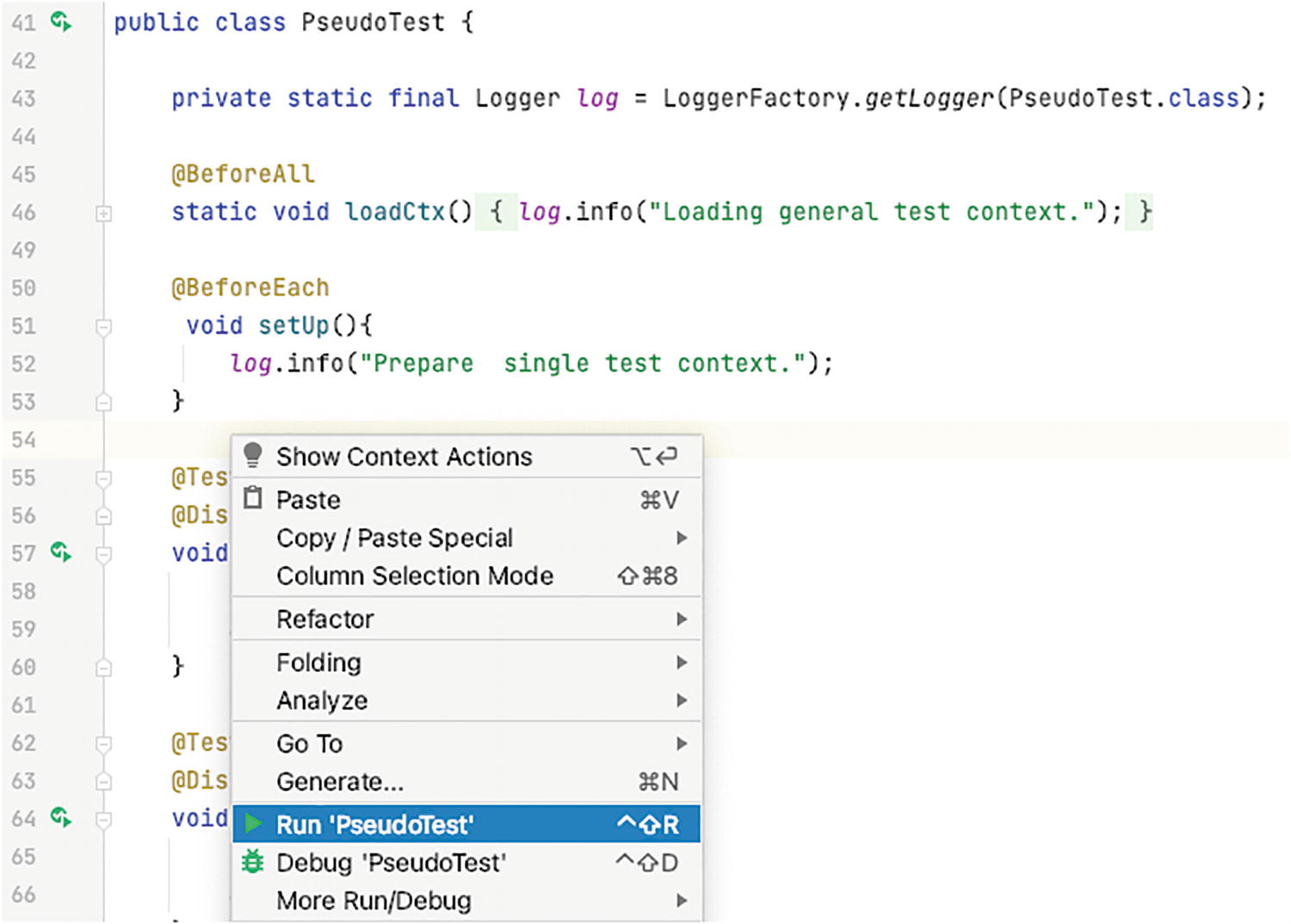Click LoggerFactory on line 43

(756, 98)
